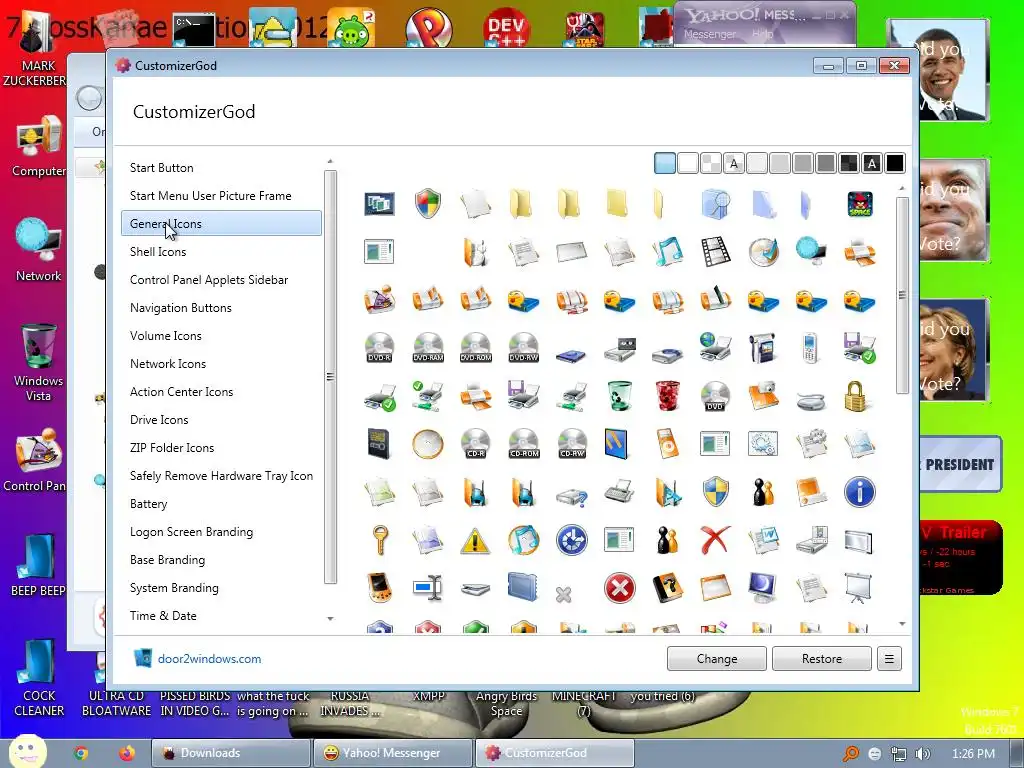Open Drive Icons category
The image size is (1024, 768).
(159, 420)
